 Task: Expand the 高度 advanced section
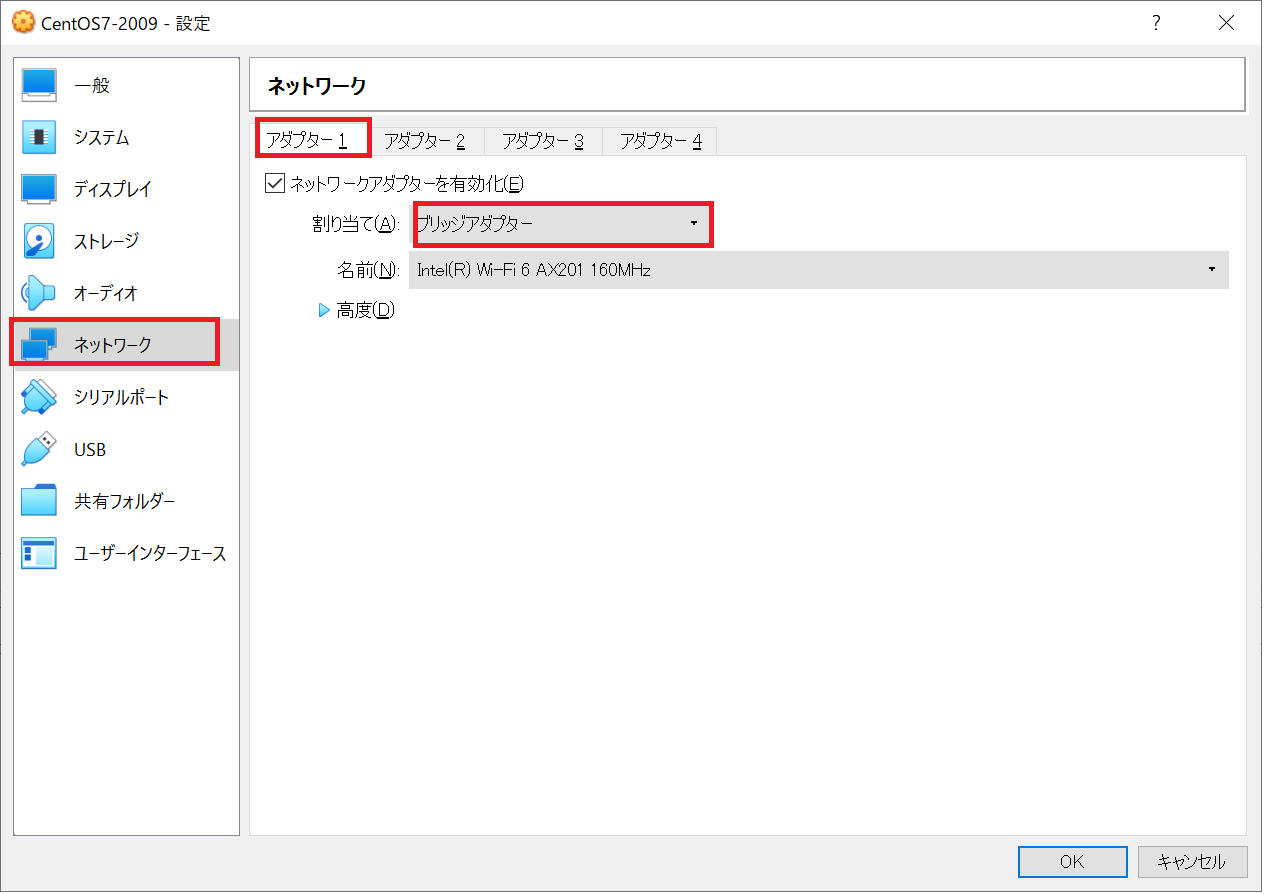pos(356,310)
